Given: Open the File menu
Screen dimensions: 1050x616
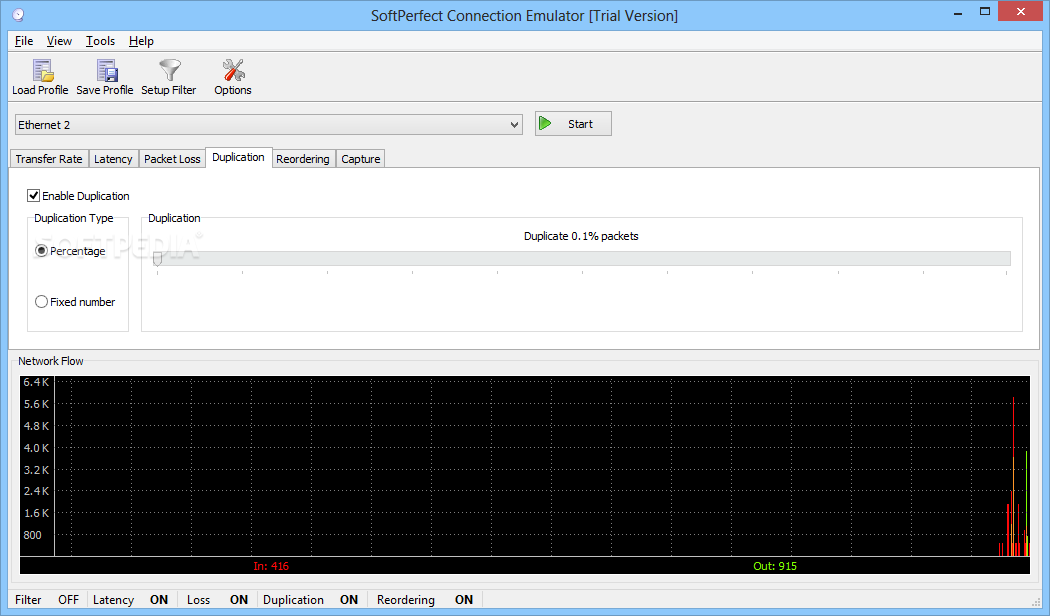Looking at the screenshot, I should pos(24,41).
